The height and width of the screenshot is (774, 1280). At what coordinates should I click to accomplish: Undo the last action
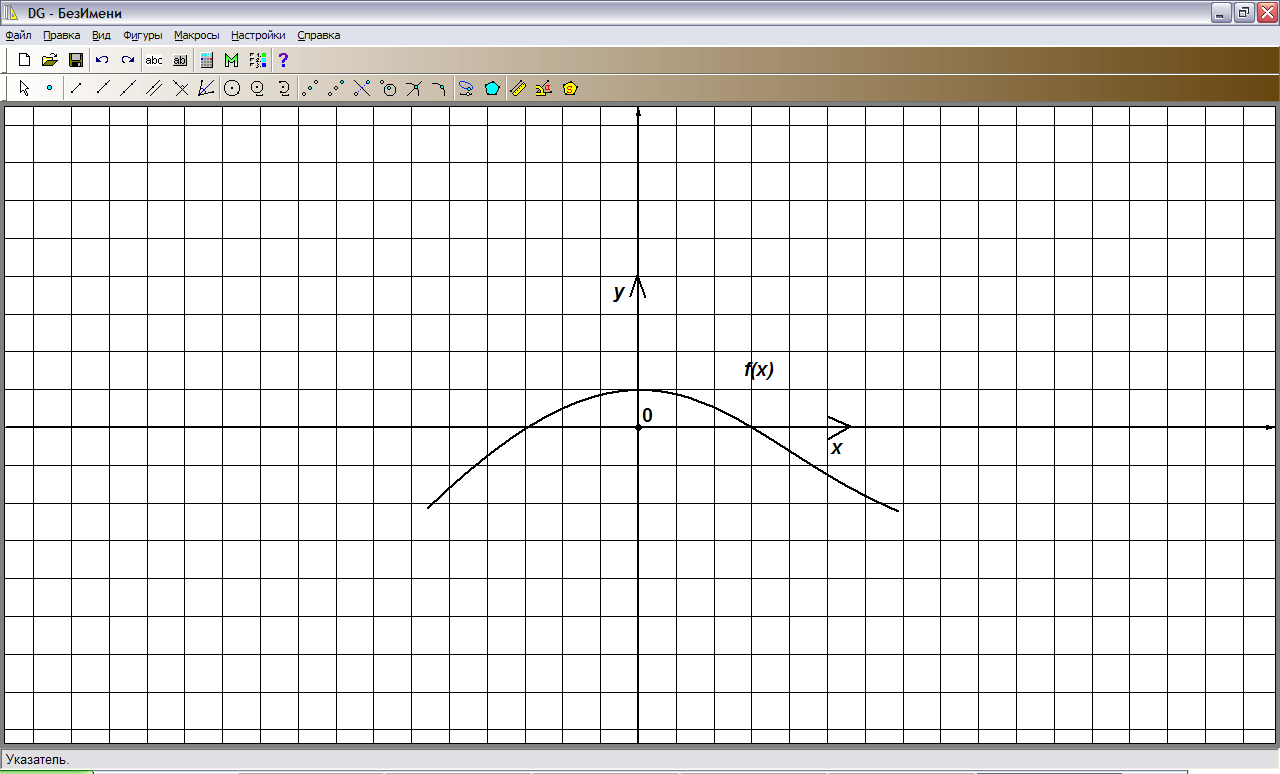tap(102, 60)
